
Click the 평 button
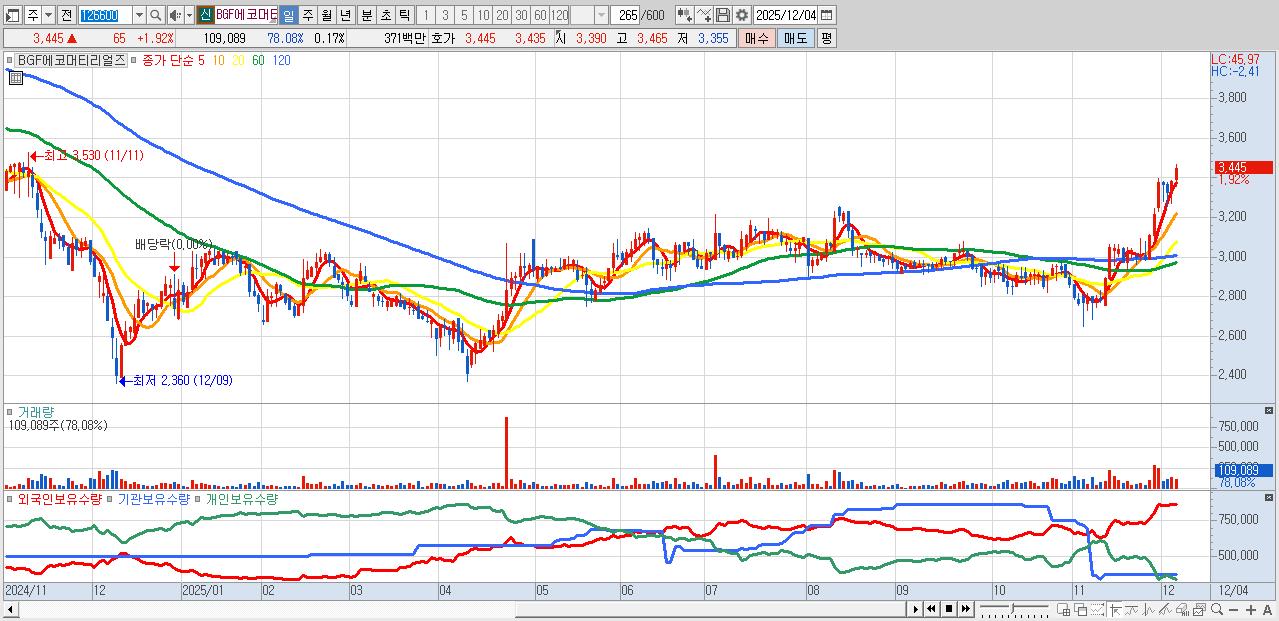tap(826, 38)
